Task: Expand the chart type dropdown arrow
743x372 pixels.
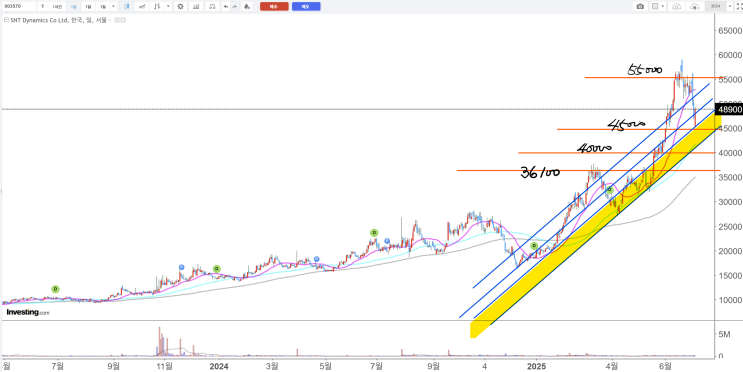Action: click(168, 6)
